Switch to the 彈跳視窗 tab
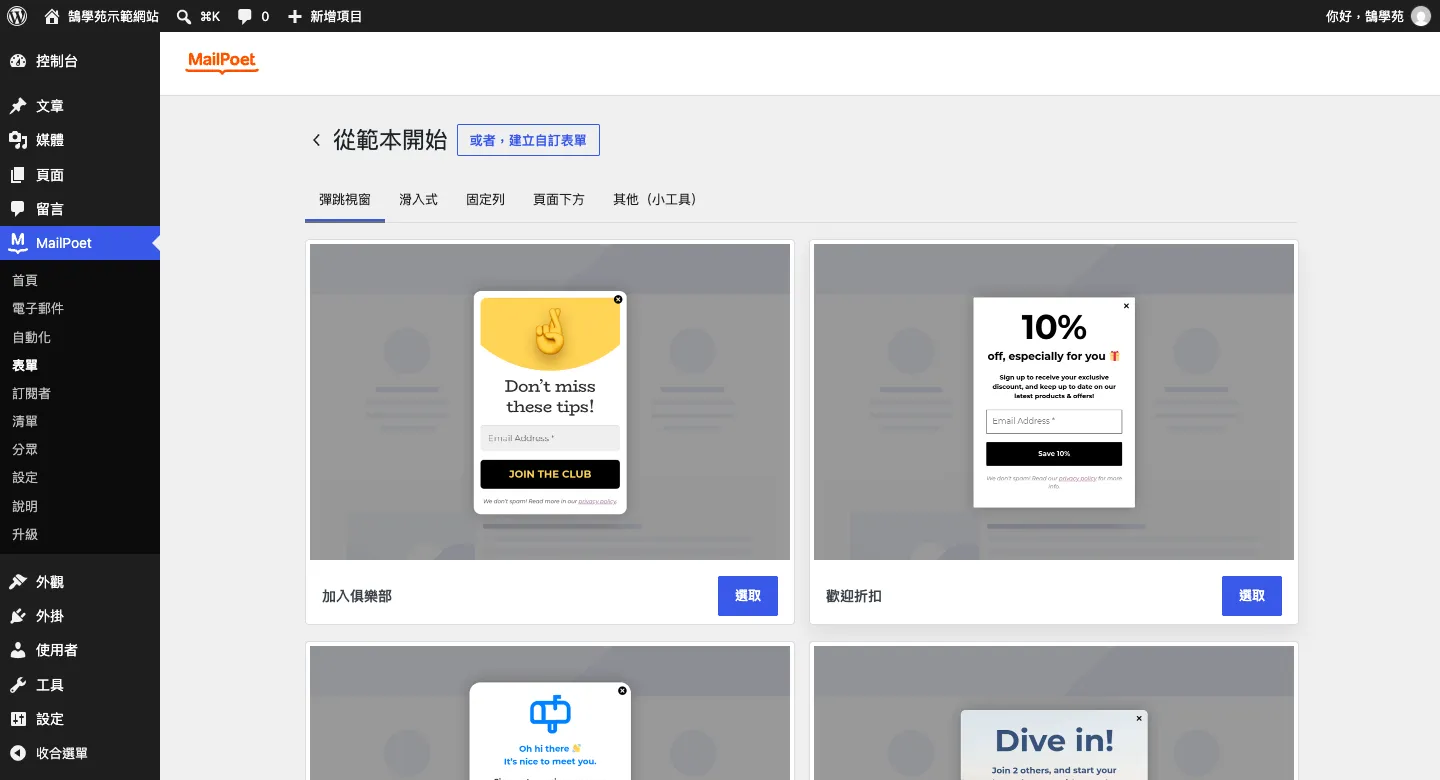The width and height of the screenshot is (1440, 780). pyautogui.click(x=345, y=200)
